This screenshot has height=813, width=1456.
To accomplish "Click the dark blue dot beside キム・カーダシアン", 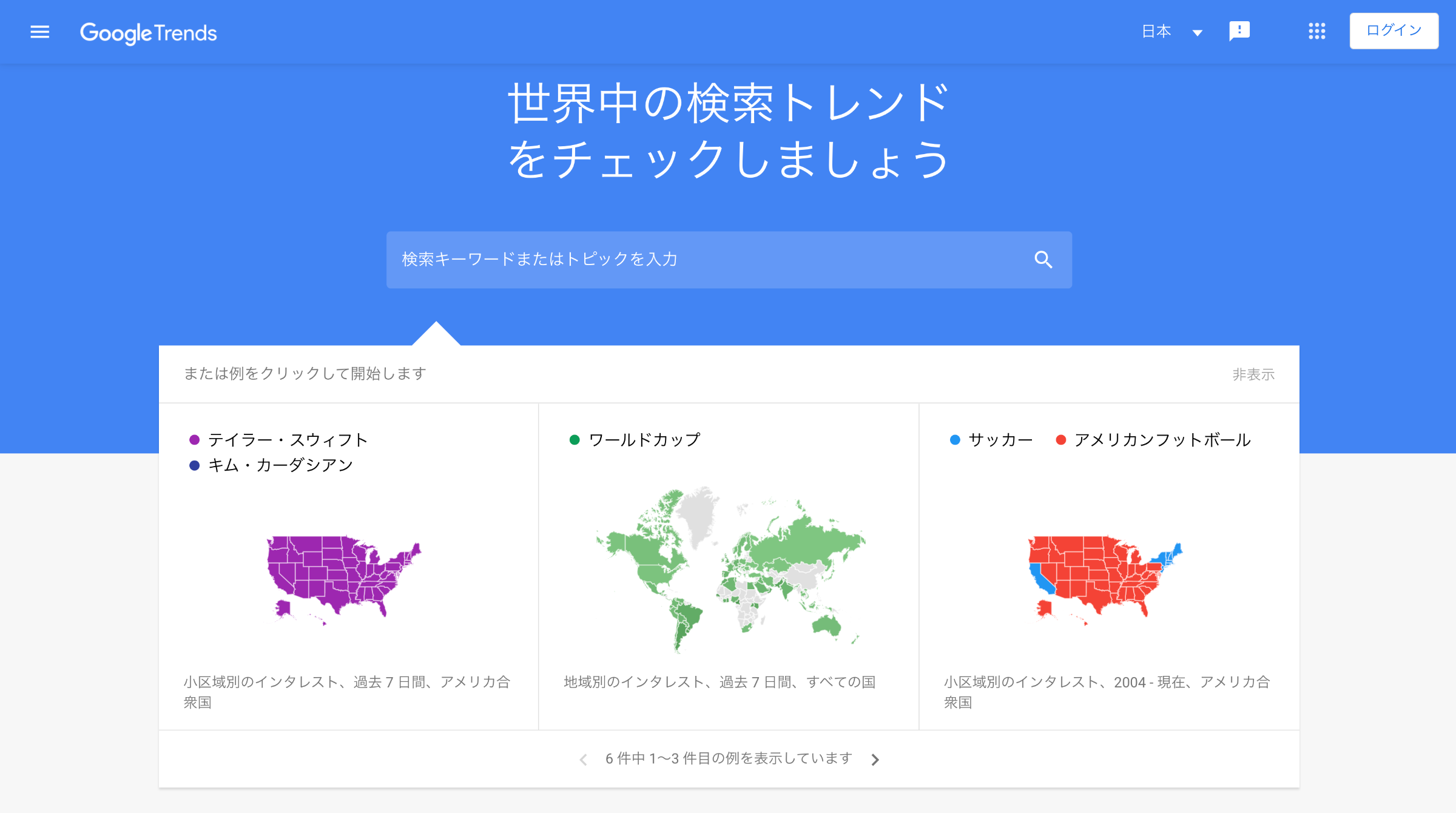I will click(194, 465).
